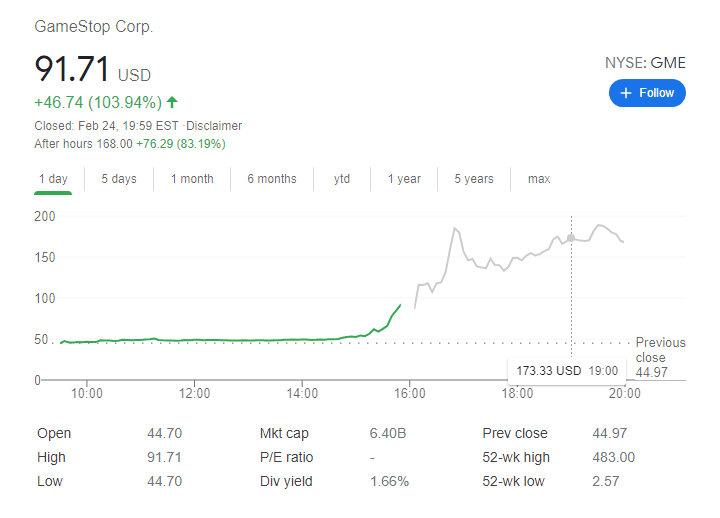
Task: Click the green intraday price line
Action: click(x=200, y=340)
